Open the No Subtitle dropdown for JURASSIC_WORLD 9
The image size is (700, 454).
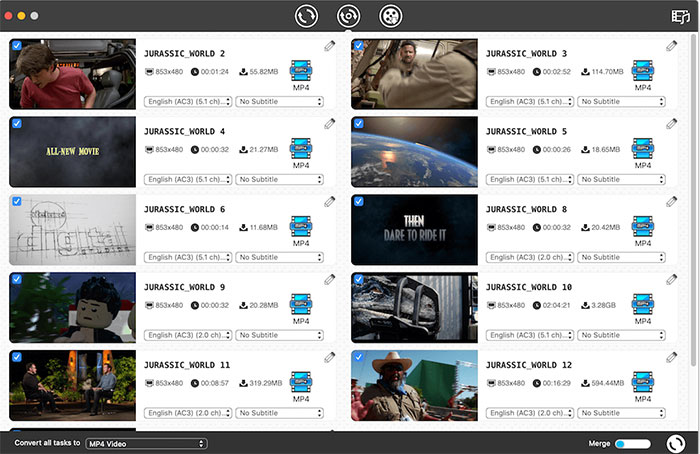tap(280, 335)
